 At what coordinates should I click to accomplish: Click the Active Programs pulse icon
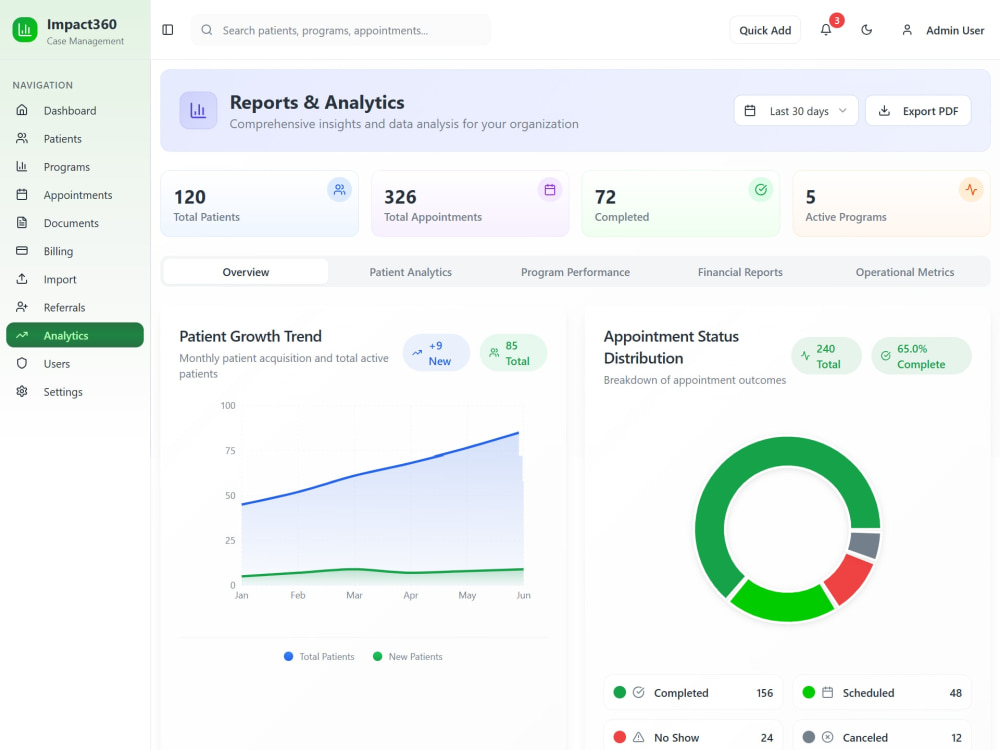(x=971, y=189)
